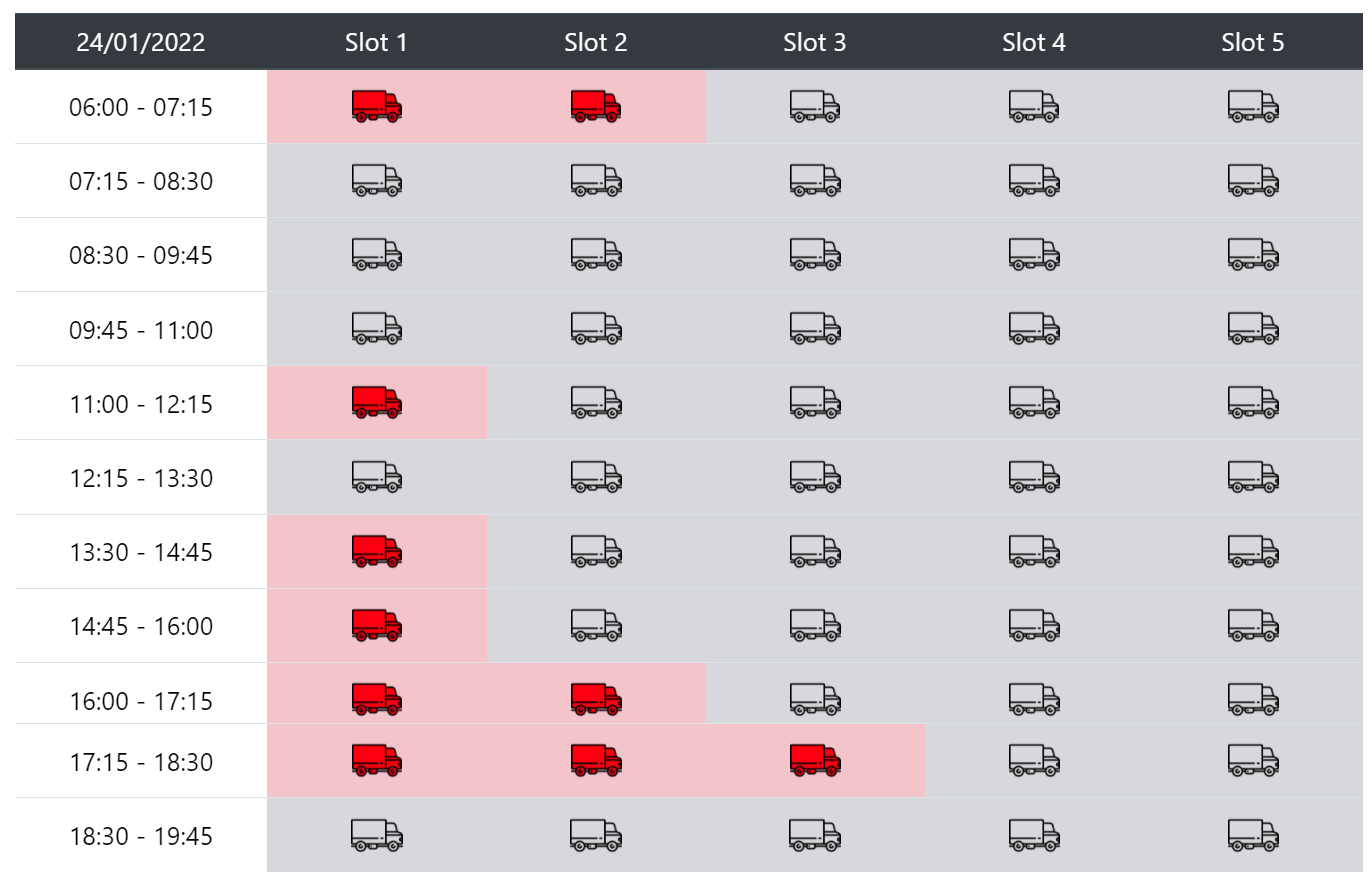
Task: Click the red truck in Slot 1 at 11:00 - 12:15
Action: click(x=377, y=403)
